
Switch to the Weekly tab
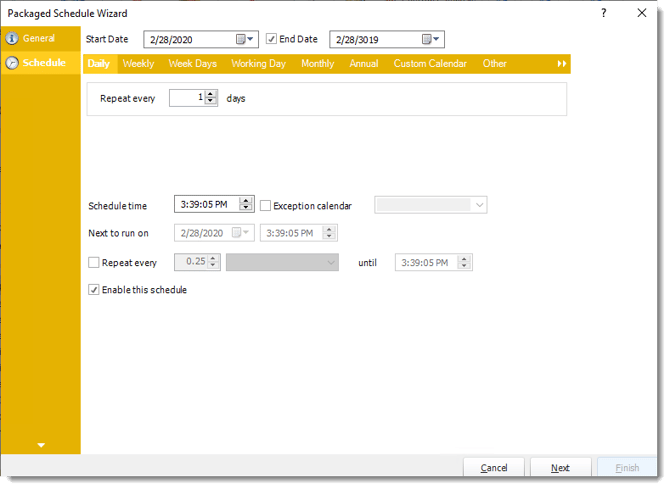(138, 64)
